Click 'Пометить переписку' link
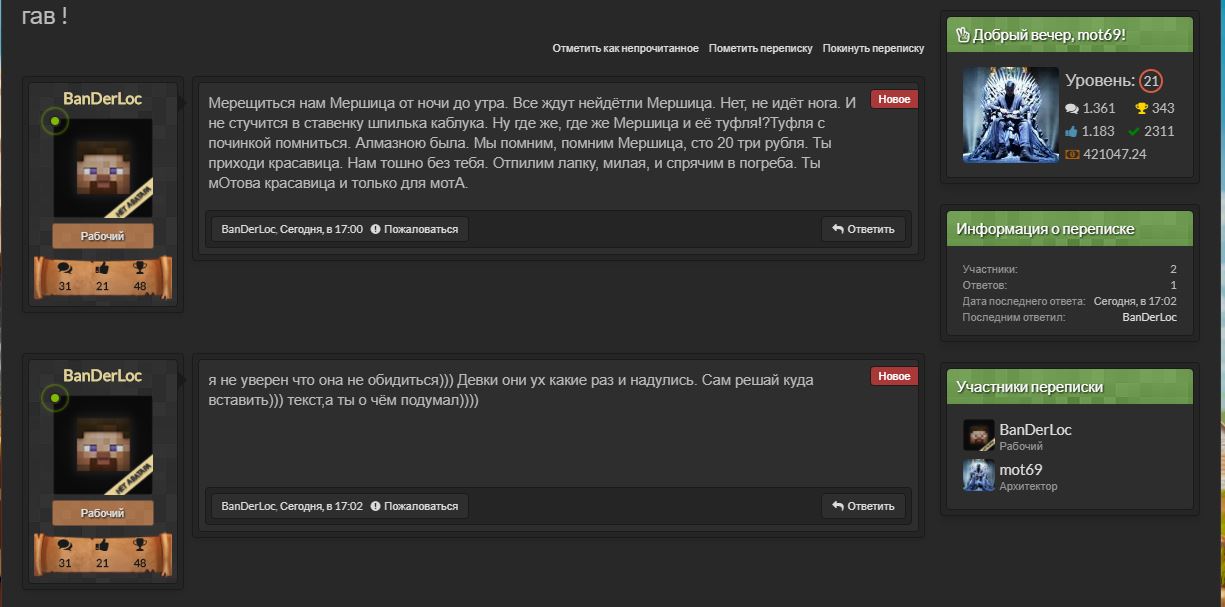 click(760, 48)
